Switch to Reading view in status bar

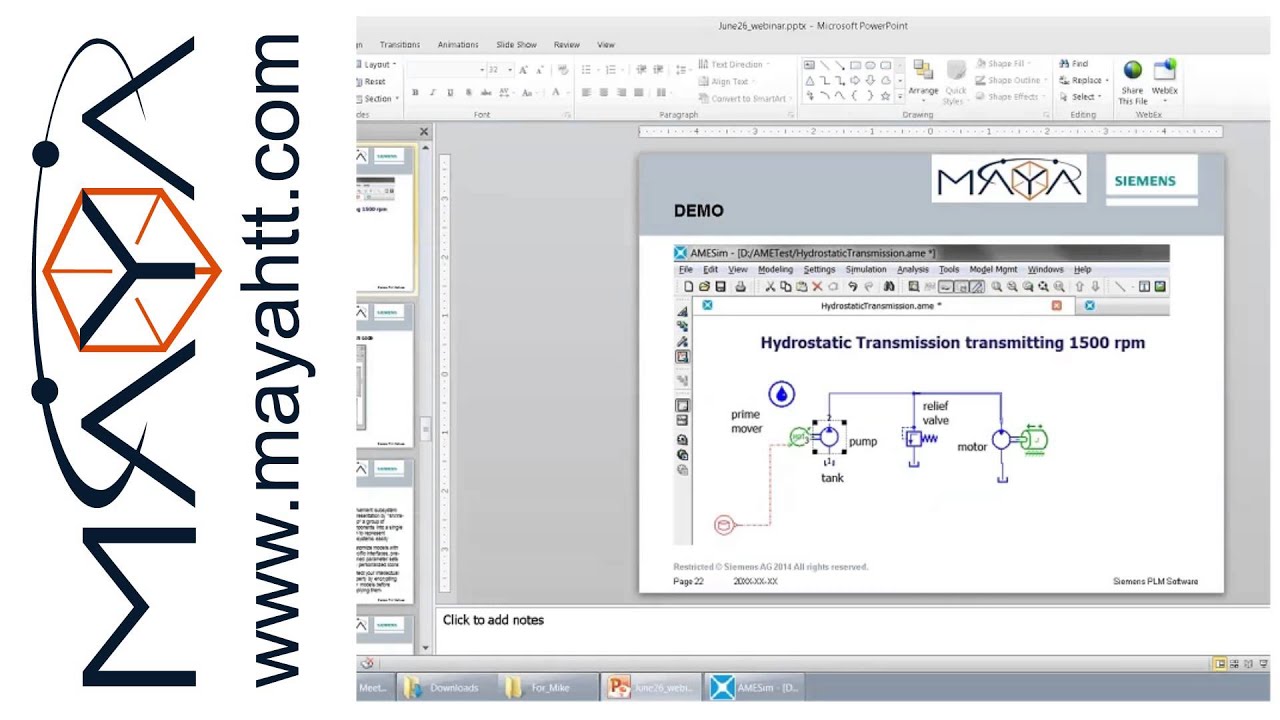[1247, 663]
